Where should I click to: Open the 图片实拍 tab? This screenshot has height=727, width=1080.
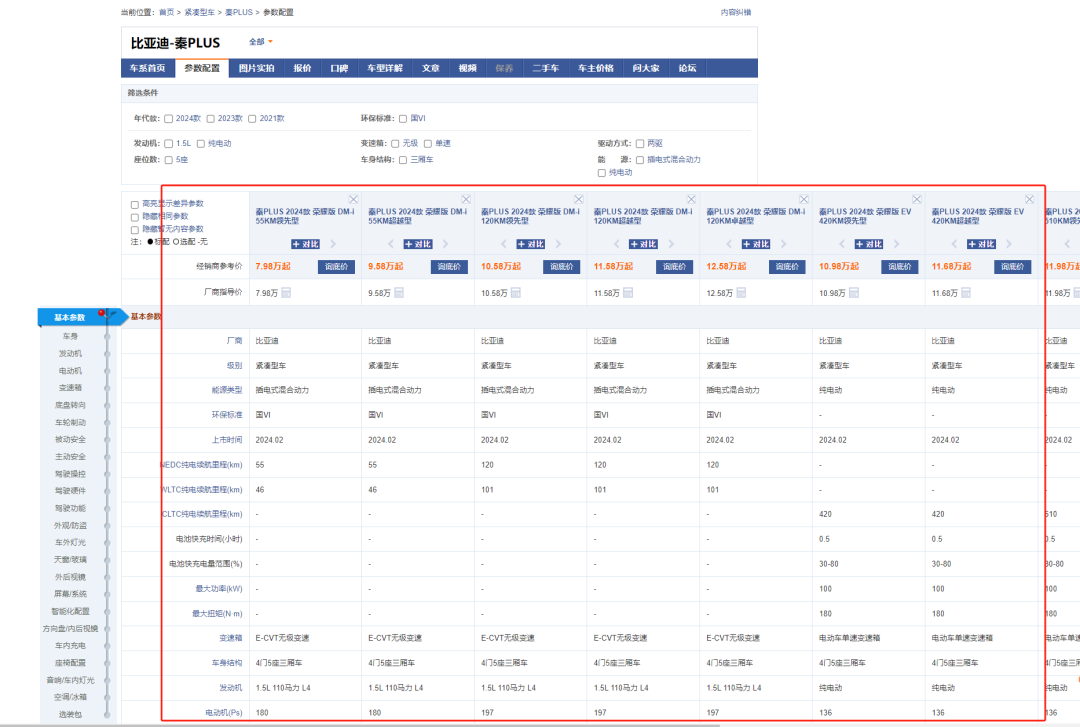click(256, 68)
